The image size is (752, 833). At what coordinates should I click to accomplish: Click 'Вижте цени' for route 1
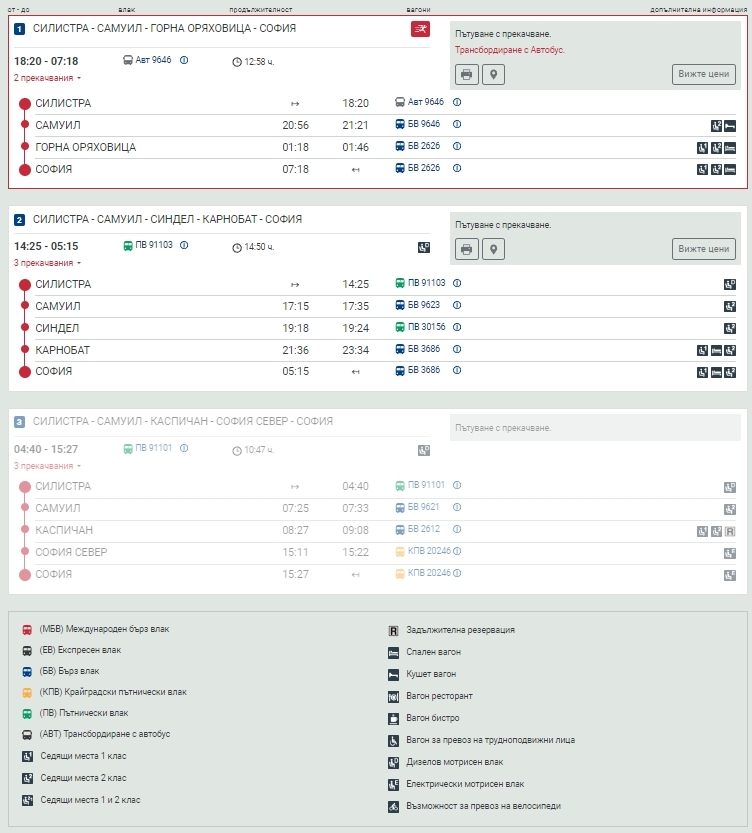point(703,74)
